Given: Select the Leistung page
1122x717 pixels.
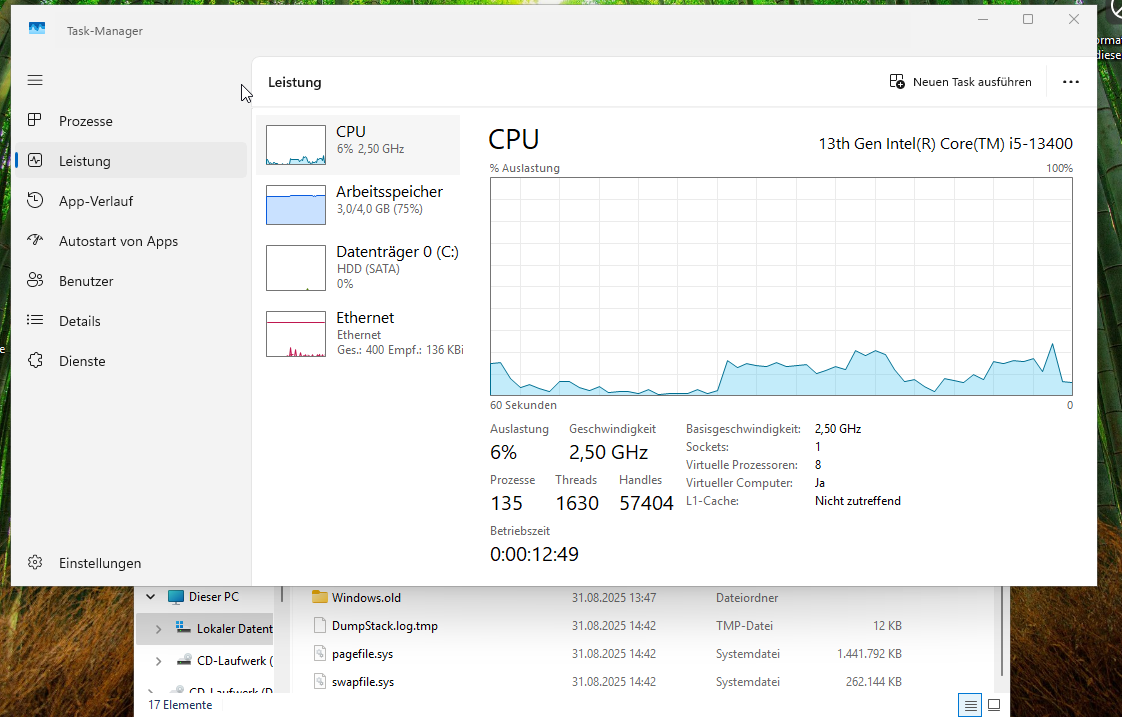Looking at the screenshot, I should [131, 161].
